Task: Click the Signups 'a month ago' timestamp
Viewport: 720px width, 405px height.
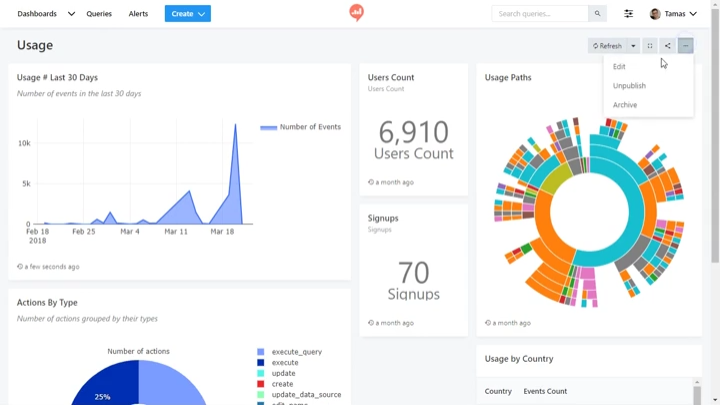Action: tap(391, 323)
